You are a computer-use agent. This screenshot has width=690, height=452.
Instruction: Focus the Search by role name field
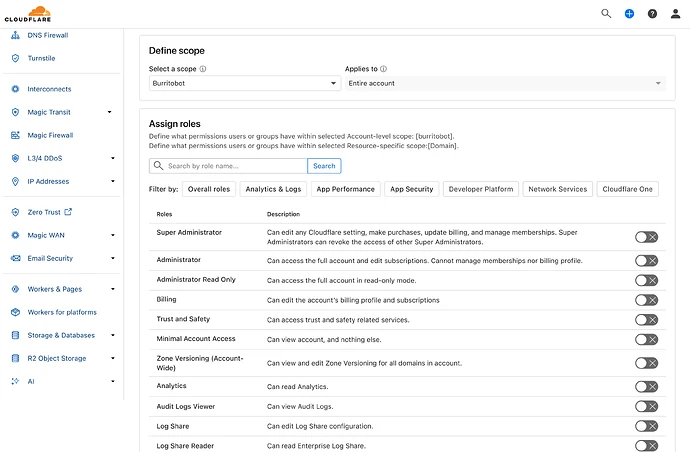[x=228, y=166]
